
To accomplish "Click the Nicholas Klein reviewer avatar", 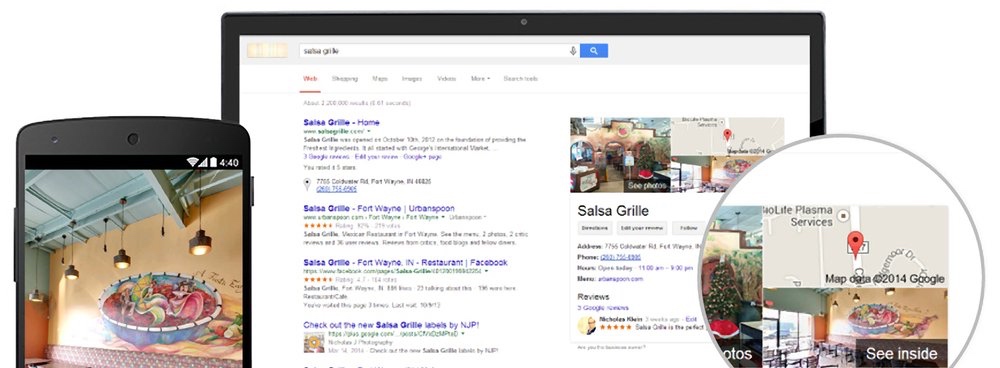I will point(586,325).
